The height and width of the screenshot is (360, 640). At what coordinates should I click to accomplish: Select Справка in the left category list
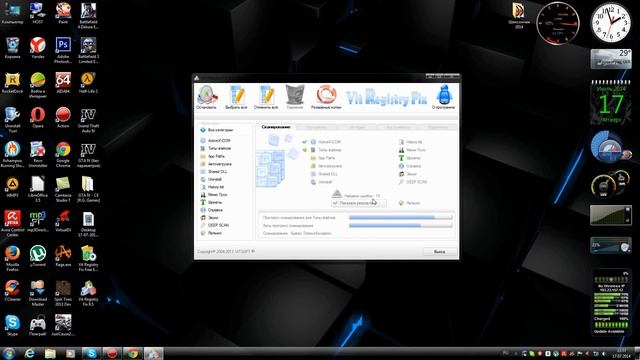pyautogui.click(x=211, y=210)
